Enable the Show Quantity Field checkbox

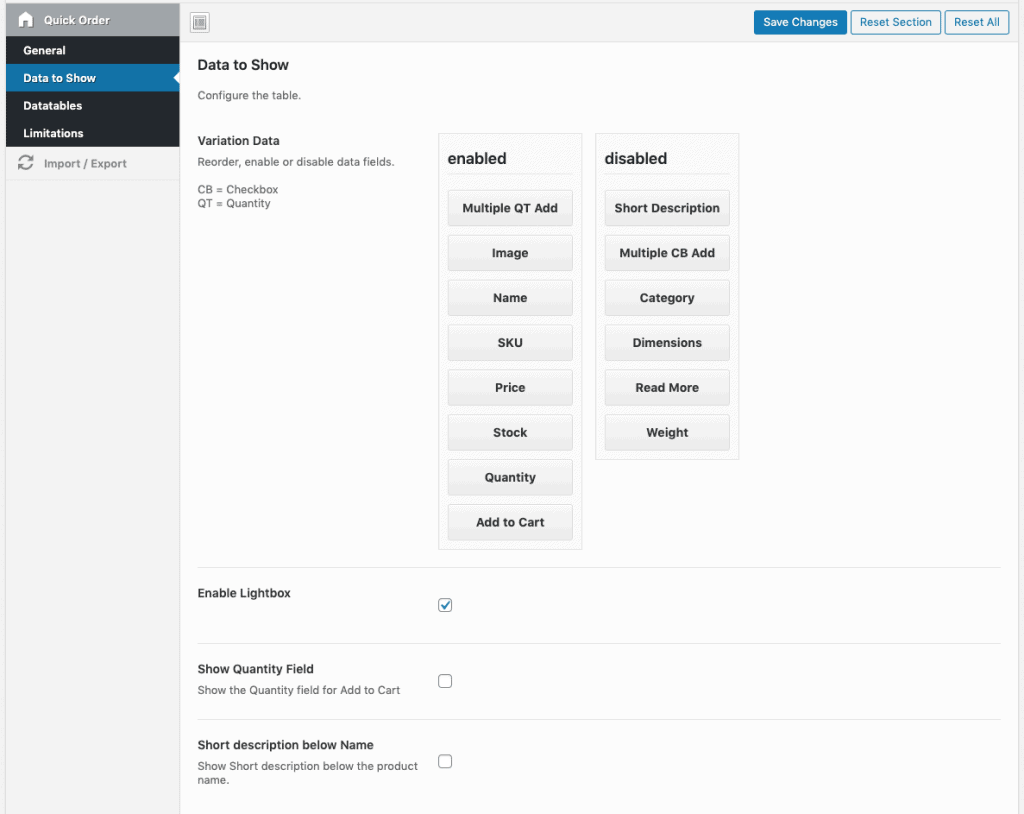[x=445, y=681]
